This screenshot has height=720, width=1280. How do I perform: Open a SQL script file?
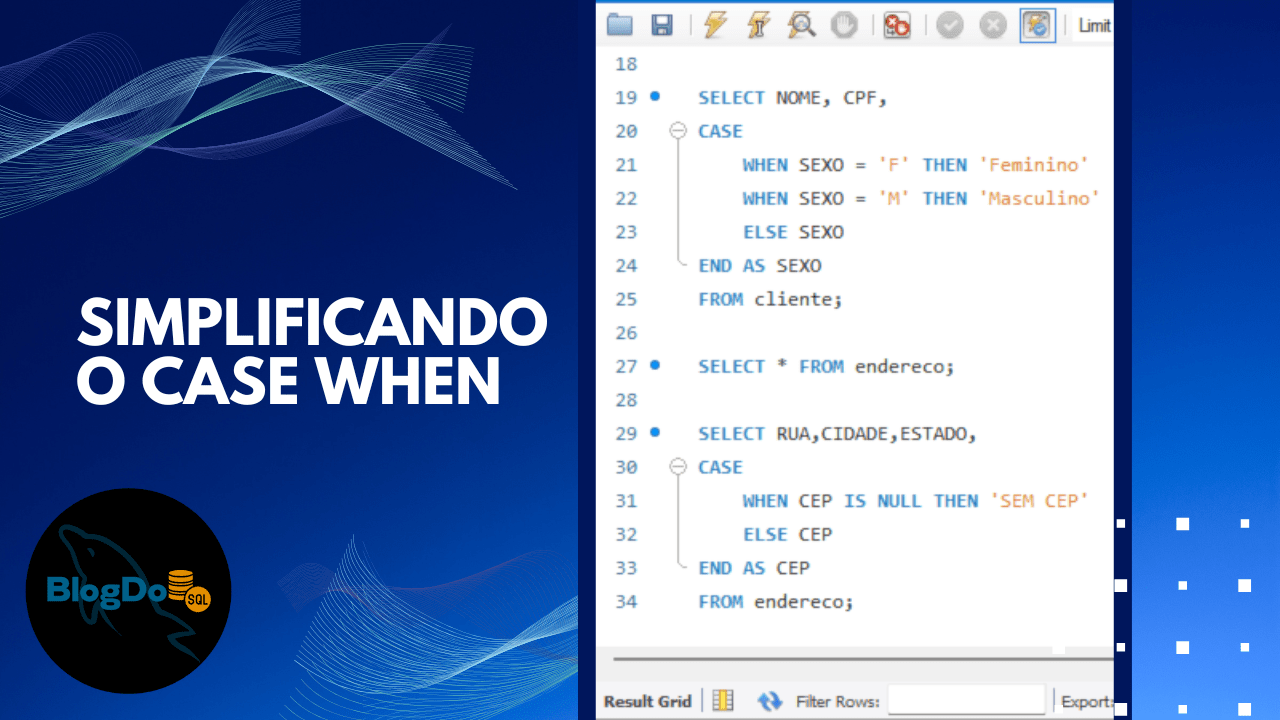click(x=618, y=25)
